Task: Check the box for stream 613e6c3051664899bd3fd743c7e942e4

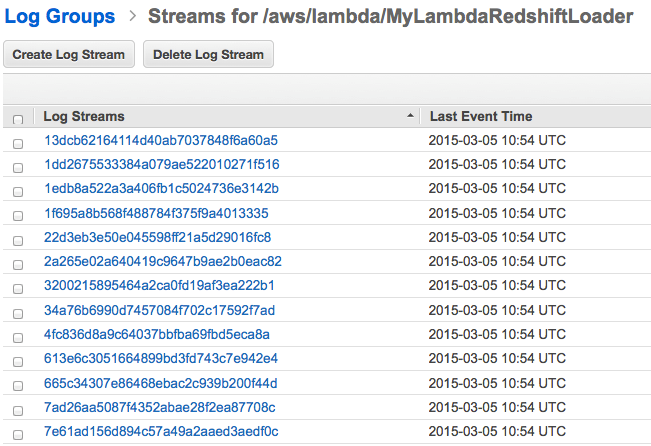Action: click(x=18, y=362)
